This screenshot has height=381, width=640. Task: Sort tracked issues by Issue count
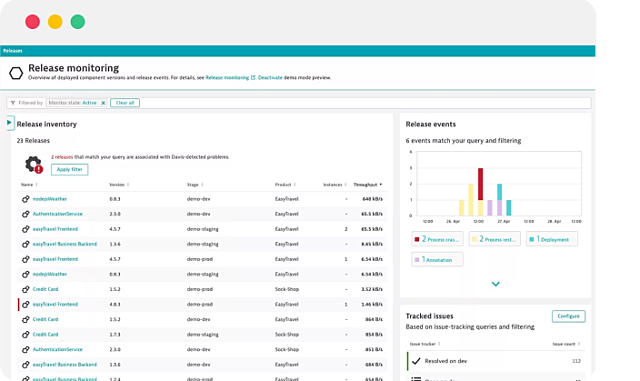click(x=566, y=344)
